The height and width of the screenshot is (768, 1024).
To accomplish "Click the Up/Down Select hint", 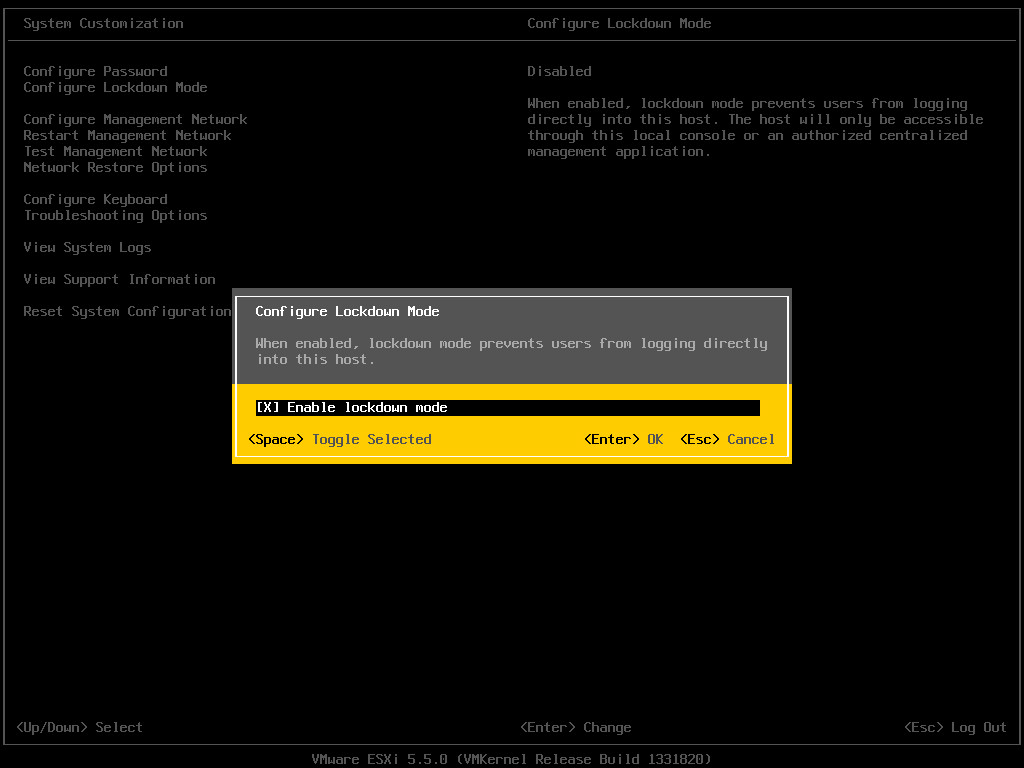I will (x=79, y=728).
